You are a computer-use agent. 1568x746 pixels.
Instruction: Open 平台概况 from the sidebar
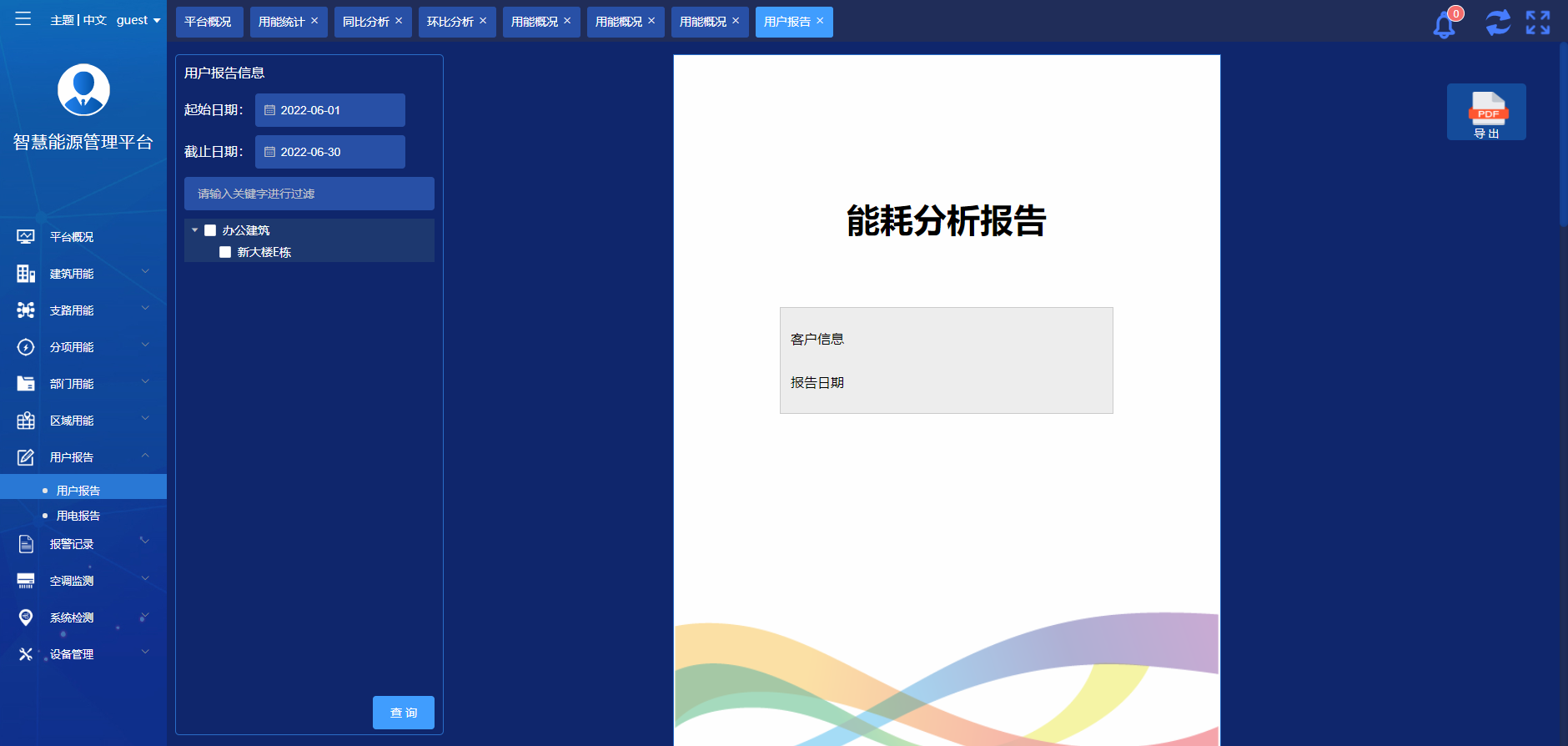[72, 237]
